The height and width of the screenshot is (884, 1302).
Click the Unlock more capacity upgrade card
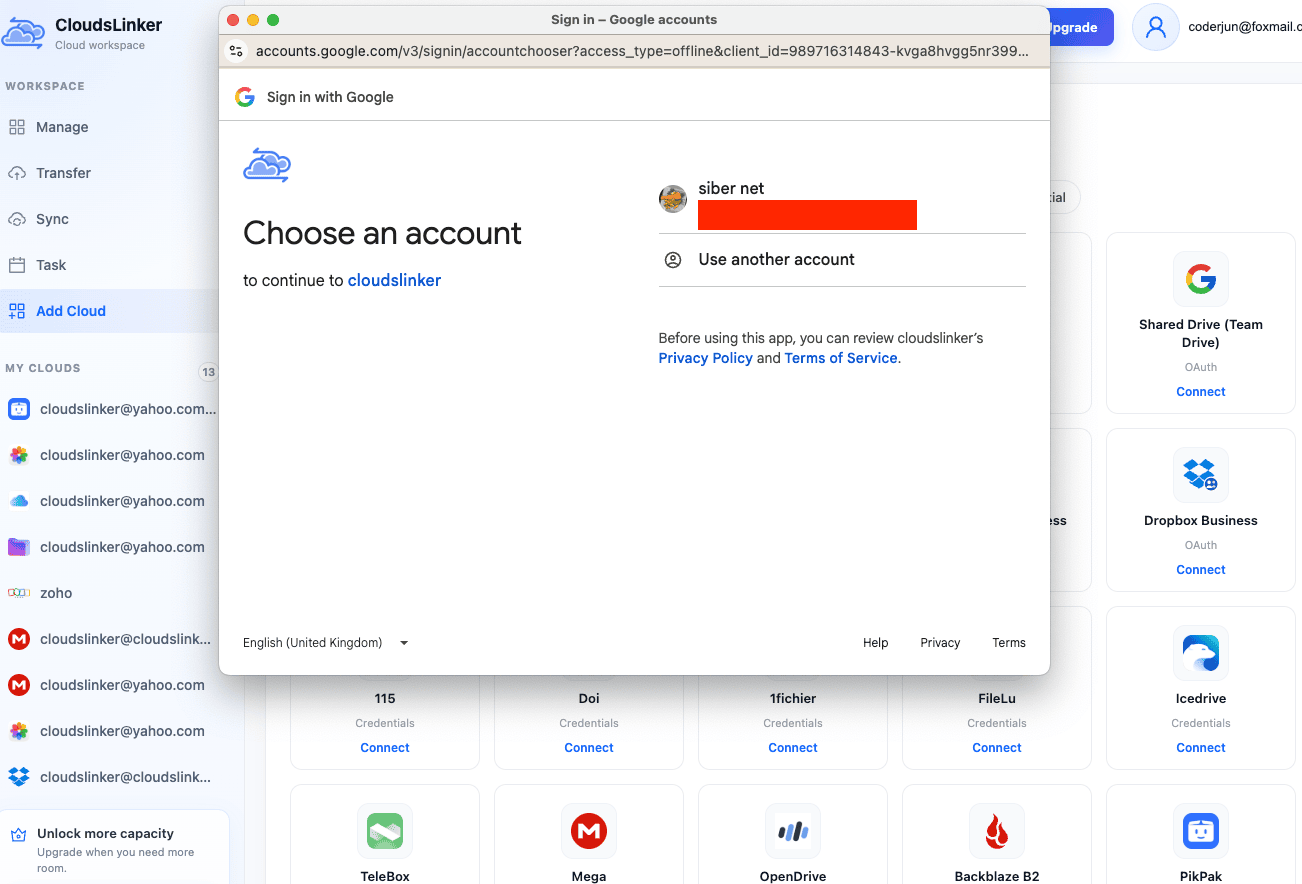[114, 848]
